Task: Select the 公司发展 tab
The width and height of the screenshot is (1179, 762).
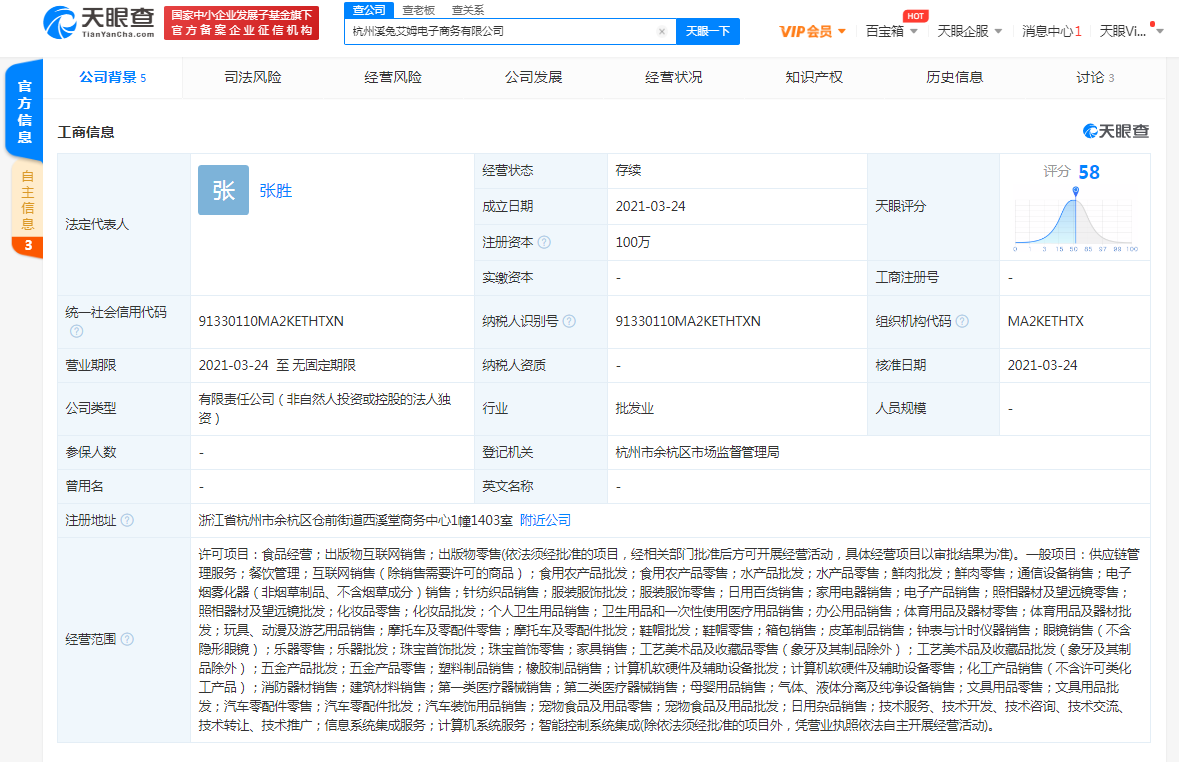Action: tap(533, 77)
